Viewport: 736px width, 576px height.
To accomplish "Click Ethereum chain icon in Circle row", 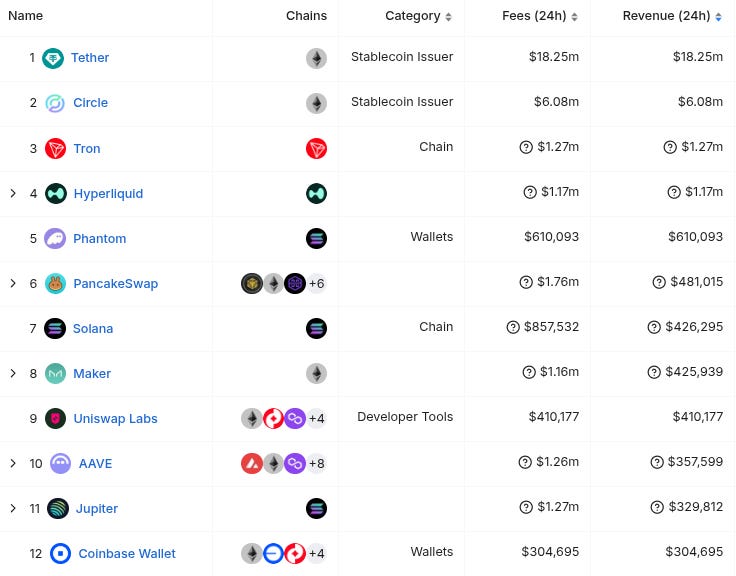I will click(x=316, y=103).
